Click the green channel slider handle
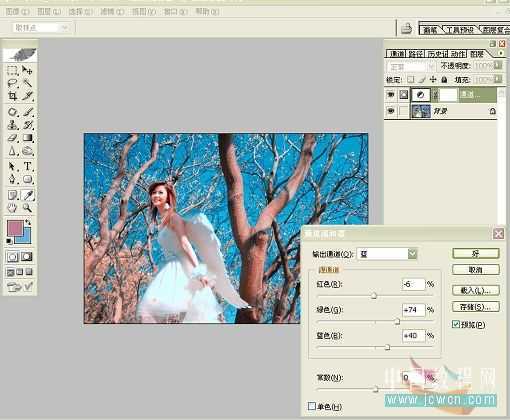 (x=397, y=321)
